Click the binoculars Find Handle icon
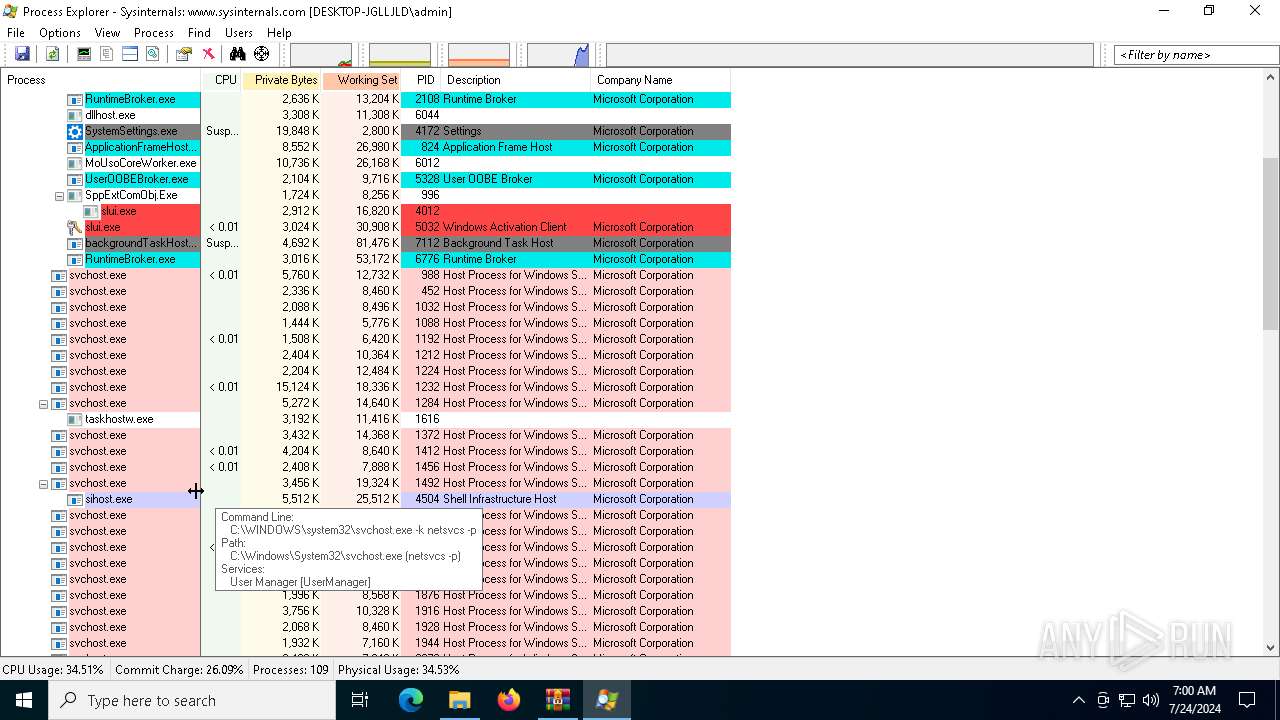Viewport: 1280px width, 720px height. click(238, 54)
